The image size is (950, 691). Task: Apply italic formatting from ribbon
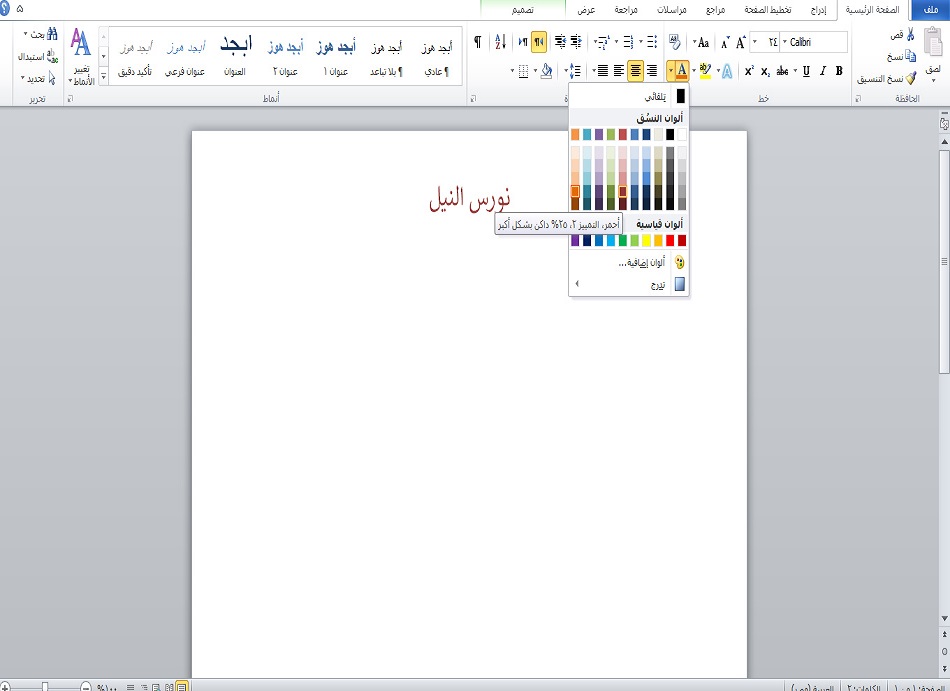coord(821,71)
